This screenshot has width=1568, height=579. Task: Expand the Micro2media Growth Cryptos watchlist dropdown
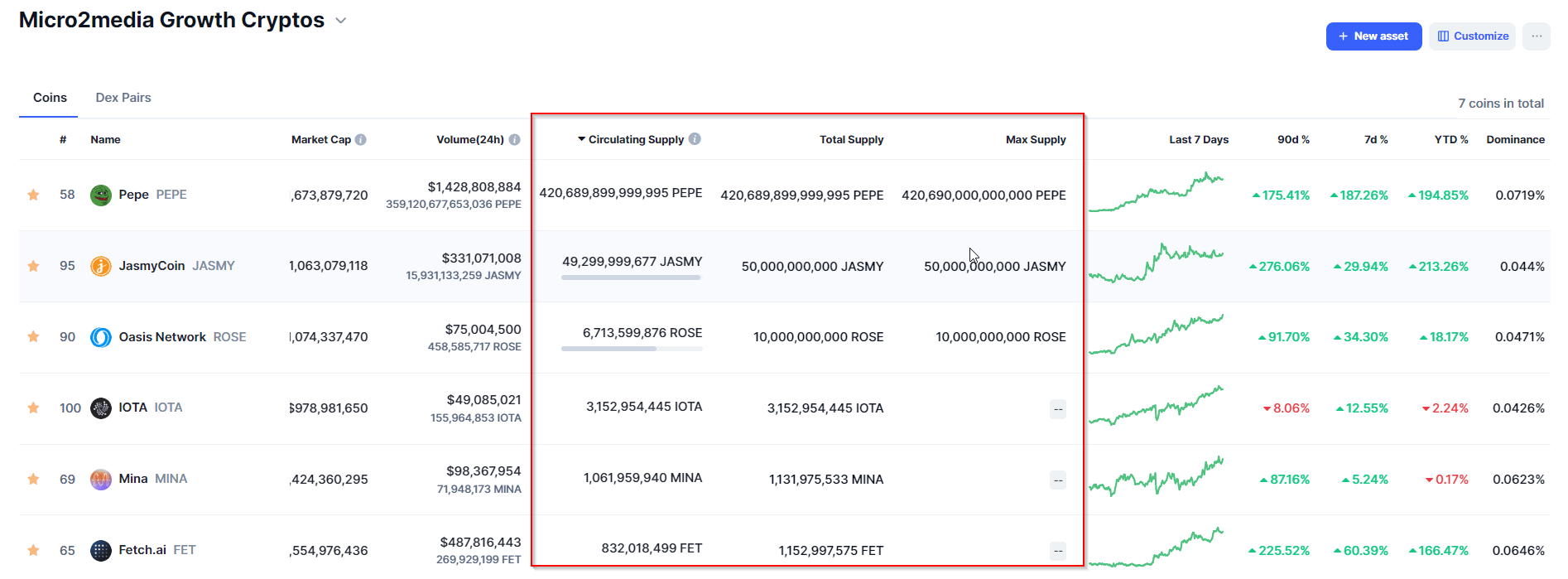pyautogui.click(x=340, y=21)
